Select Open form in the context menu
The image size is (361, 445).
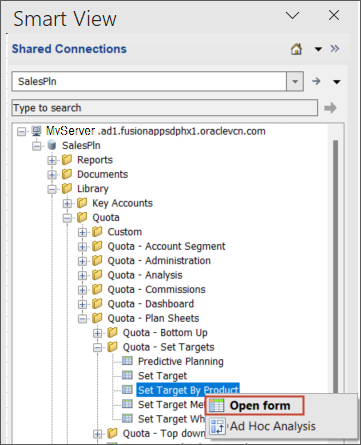(255, 406)
